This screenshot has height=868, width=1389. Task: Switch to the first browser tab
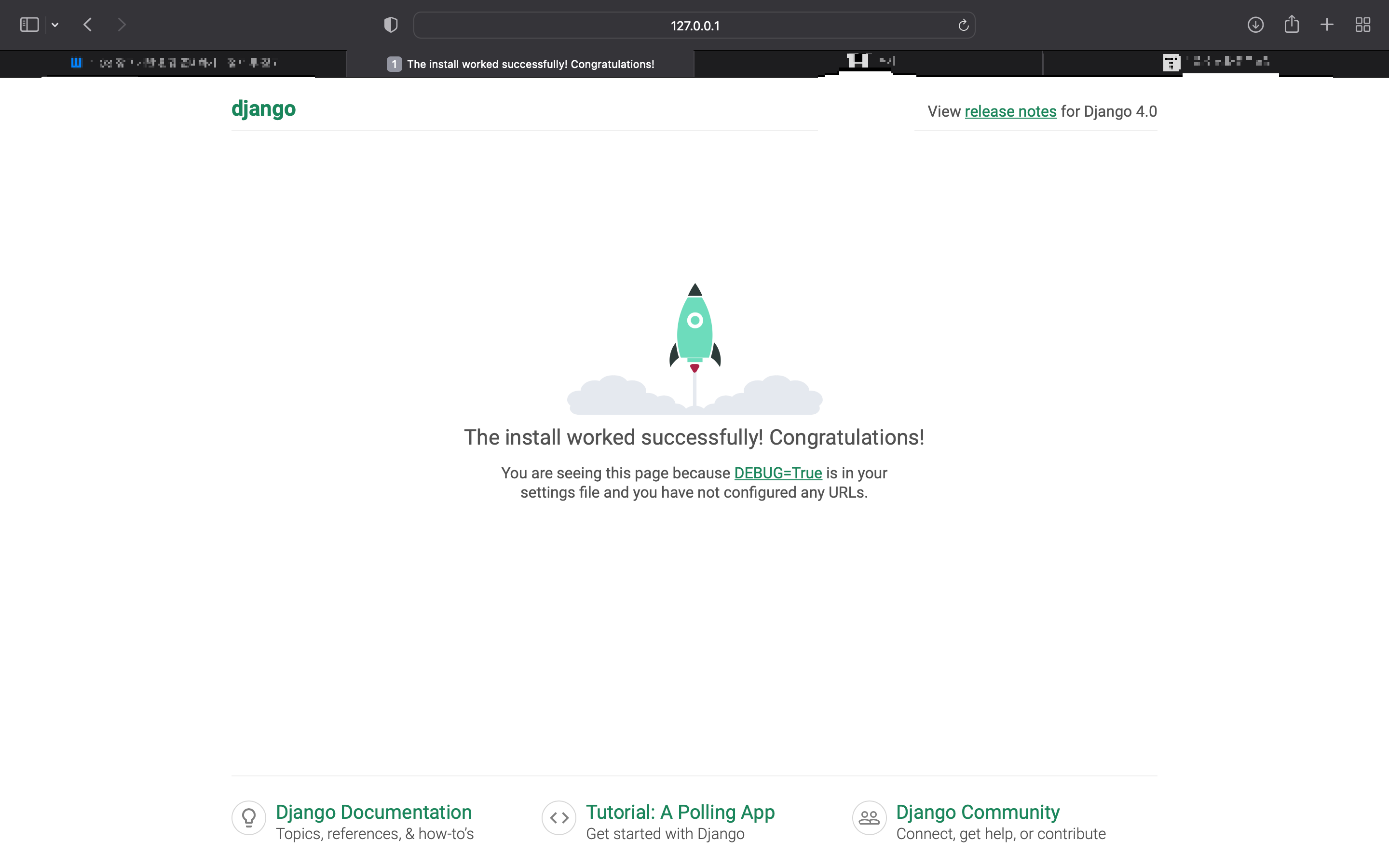(x=173, y=63)
